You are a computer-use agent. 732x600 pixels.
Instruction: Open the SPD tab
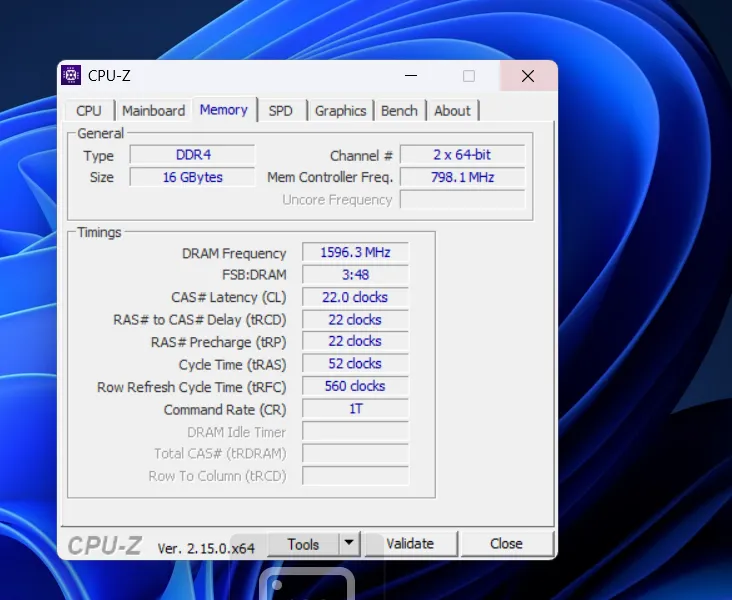[x=281, y=111]
